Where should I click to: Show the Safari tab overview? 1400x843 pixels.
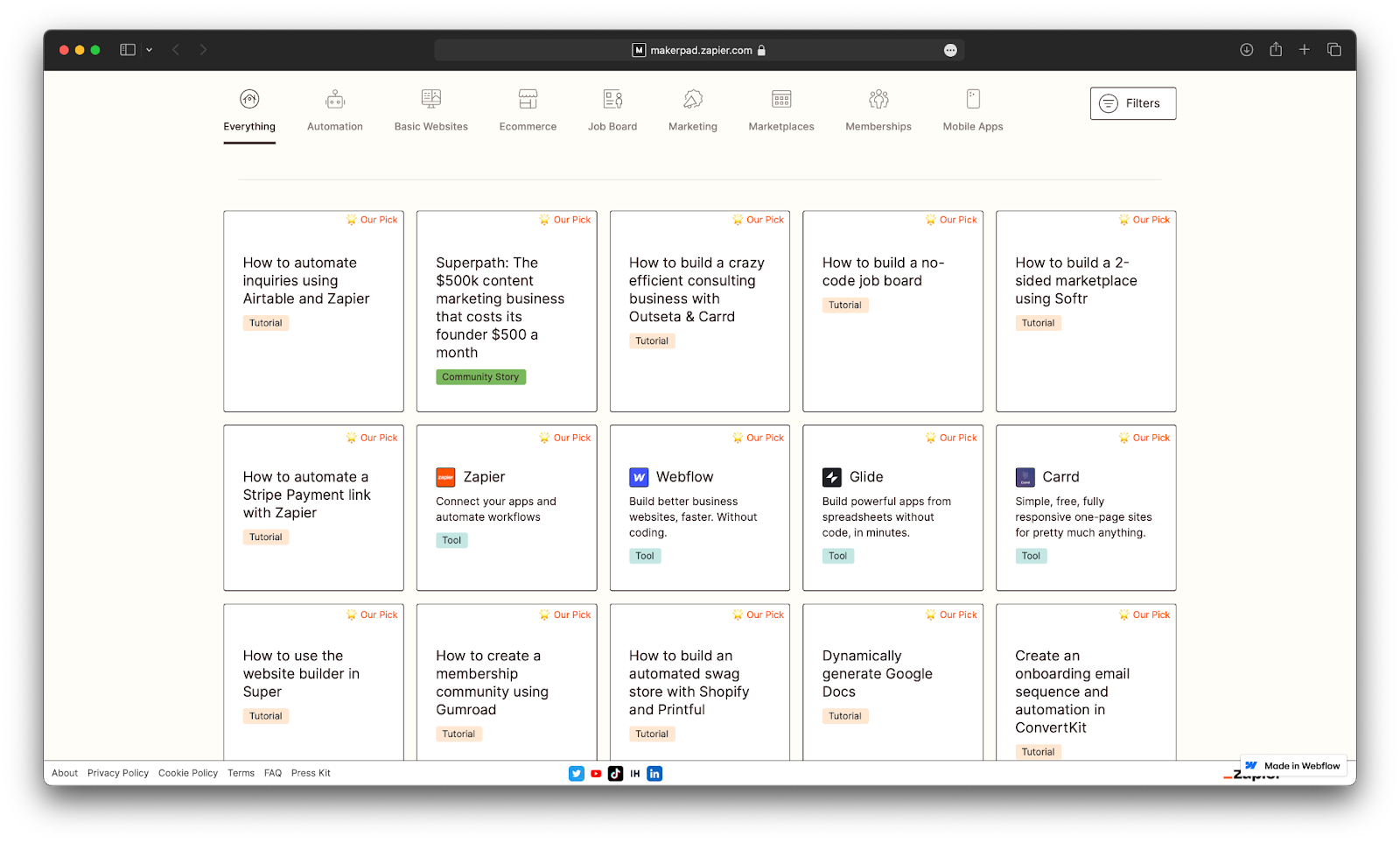pos(1334,50)
